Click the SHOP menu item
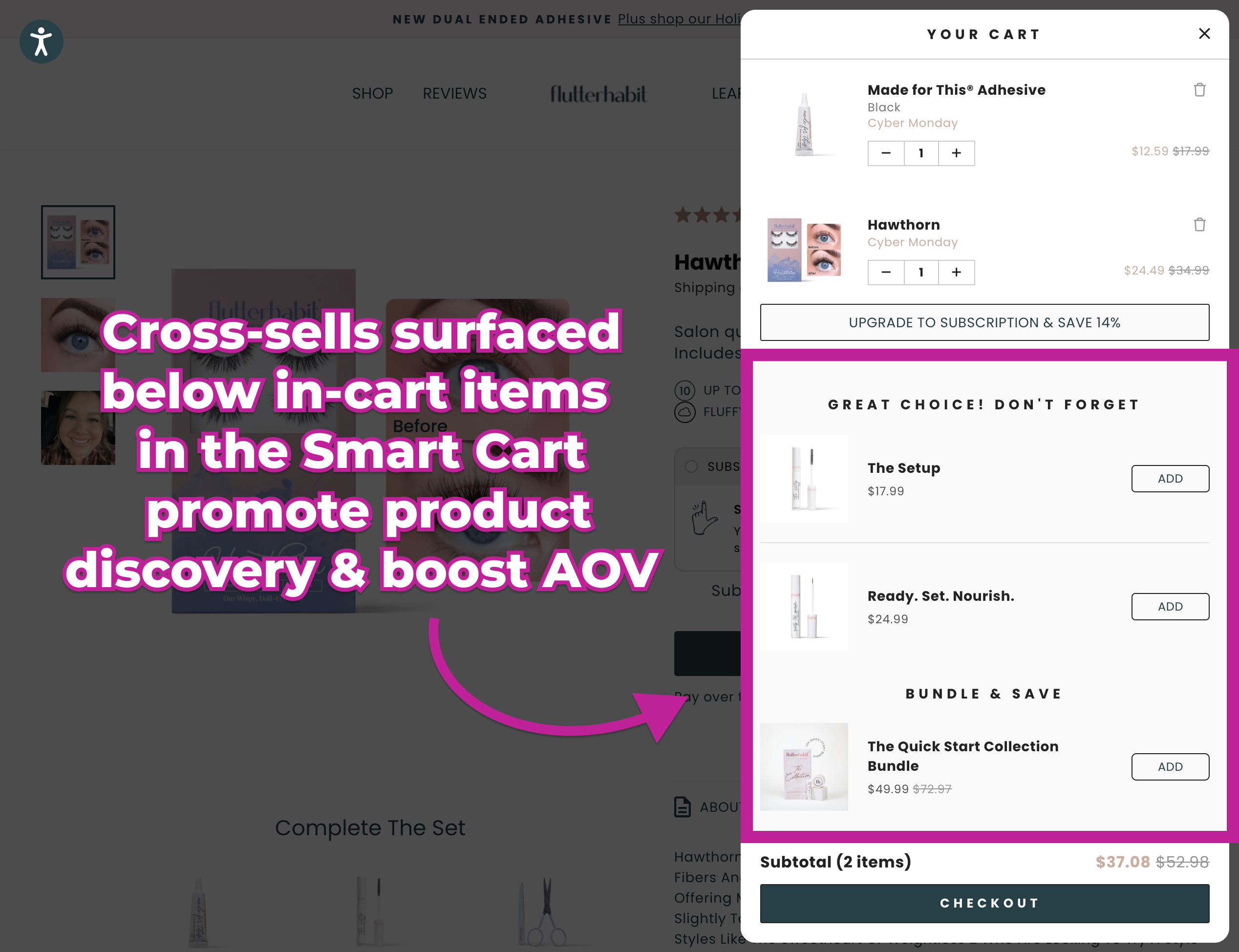Viewport: 1239px width, 952px height. tap(373, 93)
